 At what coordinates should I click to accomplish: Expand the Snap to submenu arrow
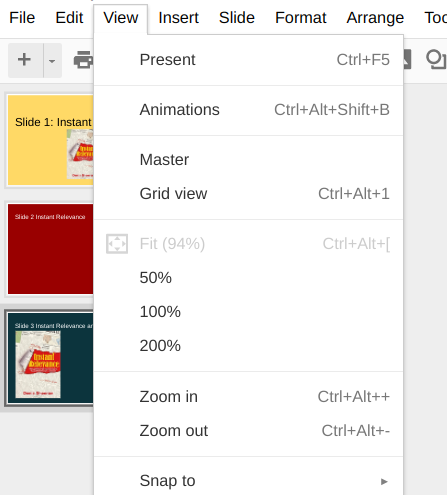click(x=384, y=481)
